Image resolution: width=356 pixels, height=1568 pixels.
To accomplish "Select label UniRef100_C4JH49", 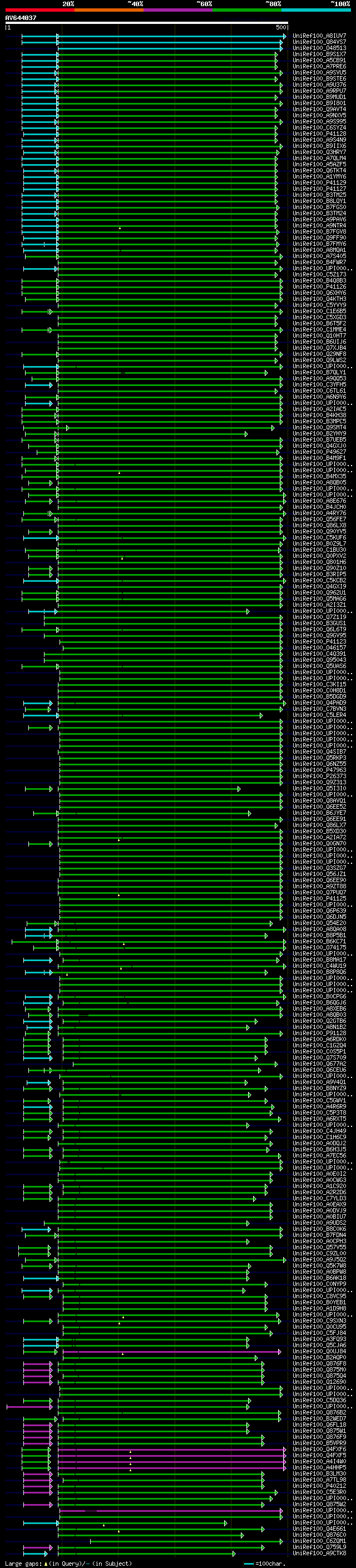I will click(319, 1131).
